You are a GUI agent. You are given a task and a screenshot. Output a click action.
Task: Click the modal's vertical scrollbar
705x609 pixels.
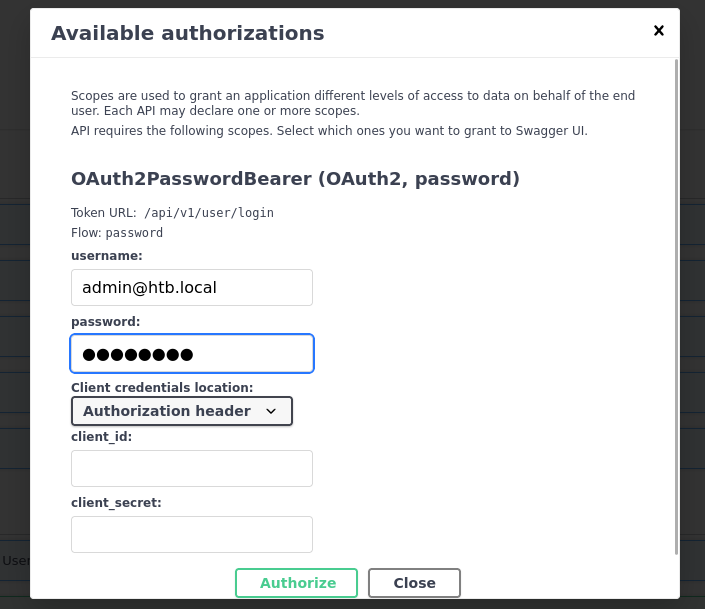[676, 307]
